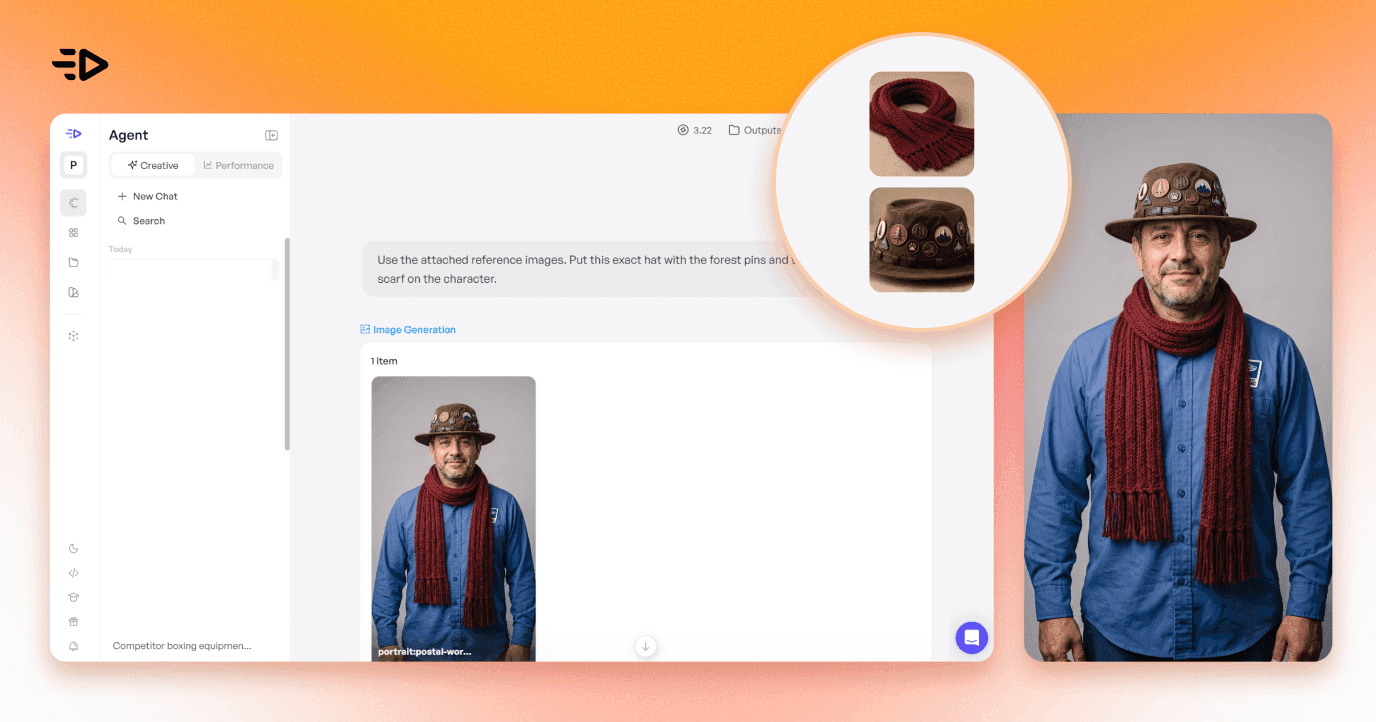Click the 'Today' section label
Image resolution: width=1376 pixels, height=722 pixels.
[121, 249]
